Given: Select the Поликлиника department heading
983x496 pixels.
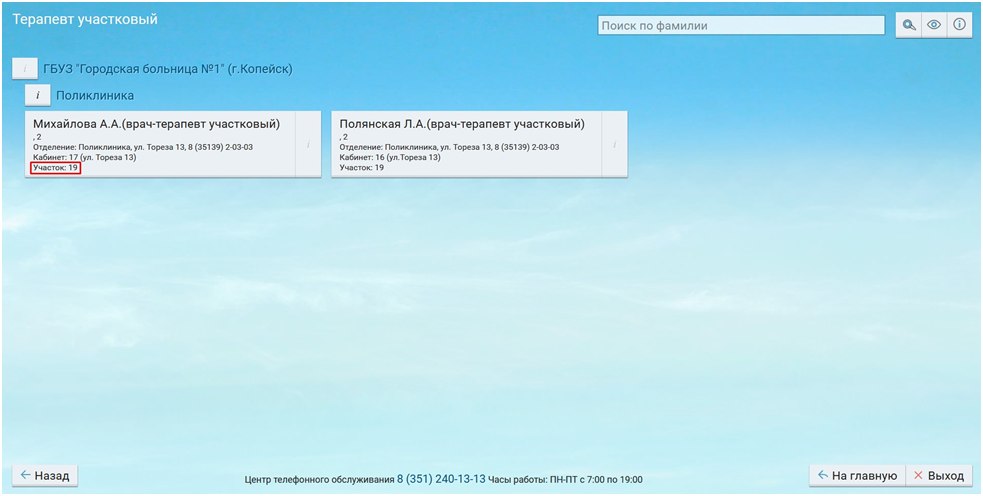Looking at the screenshot, I should (95, 96).
